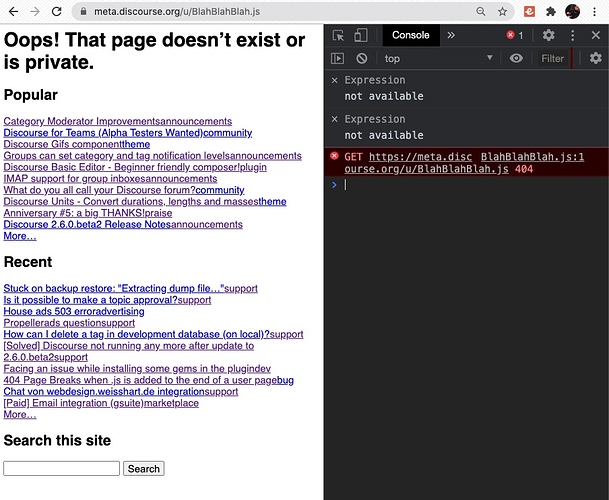Show more DevTools tabs with the chevron

[451, 35]
